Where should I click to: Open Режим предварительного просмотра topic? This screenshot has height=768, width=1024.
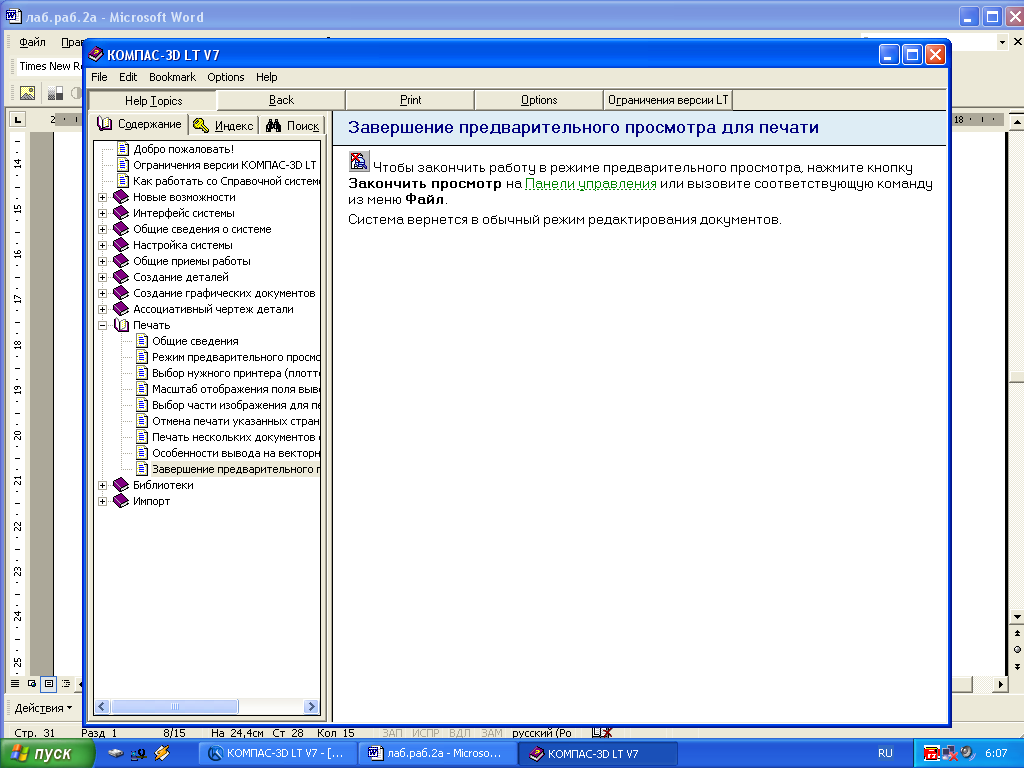235,357
